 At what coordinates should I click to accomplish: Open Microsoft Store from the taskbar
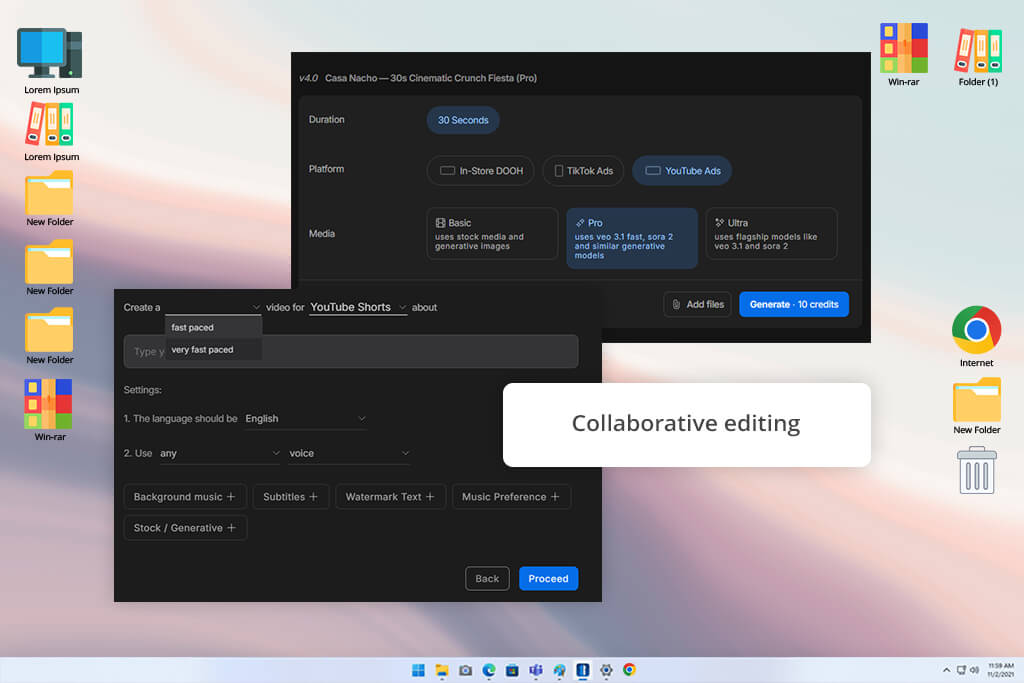click(512, 670)
